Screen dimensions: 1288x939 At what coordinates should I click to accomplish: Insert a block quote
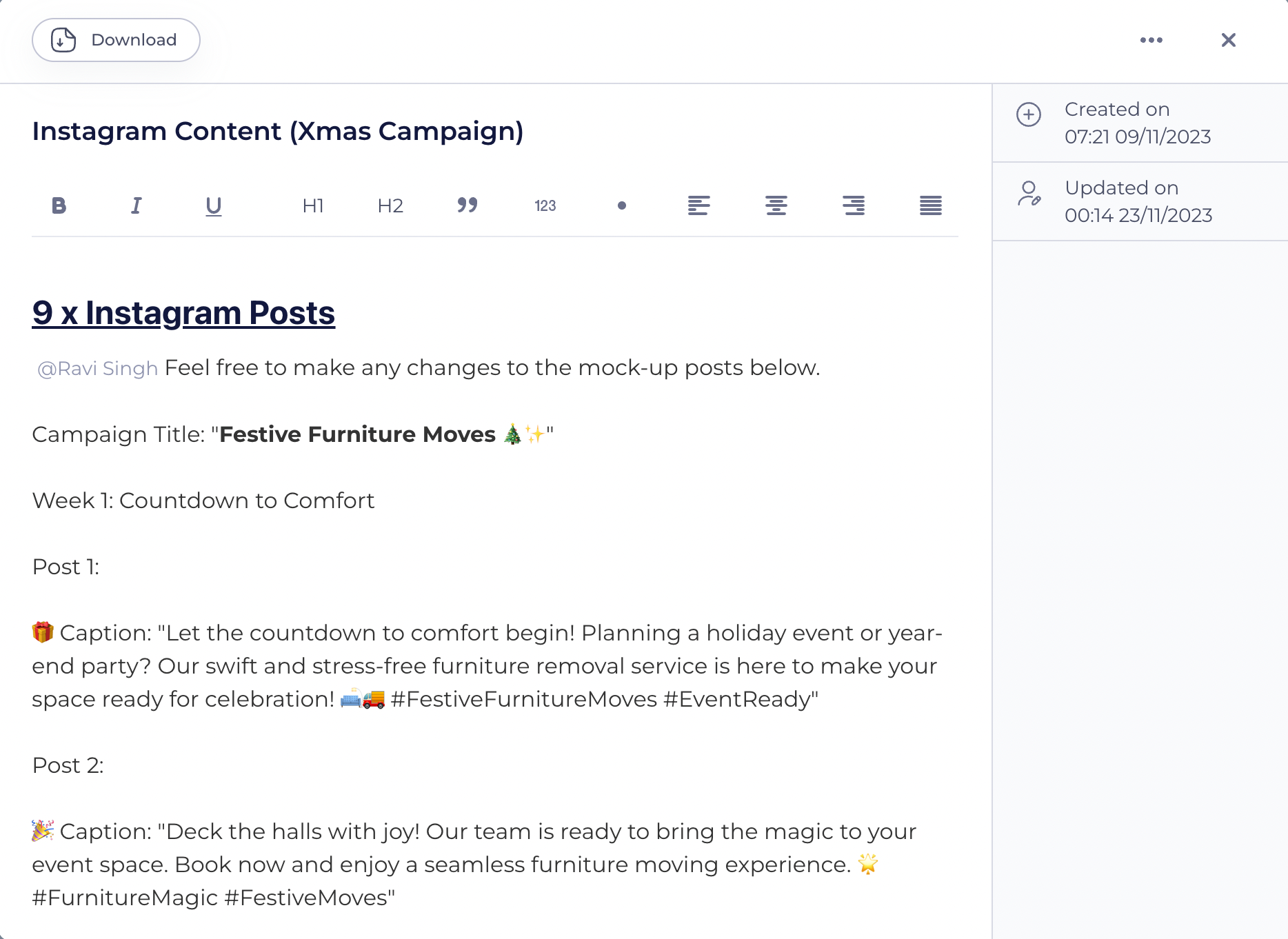[467, 205]
